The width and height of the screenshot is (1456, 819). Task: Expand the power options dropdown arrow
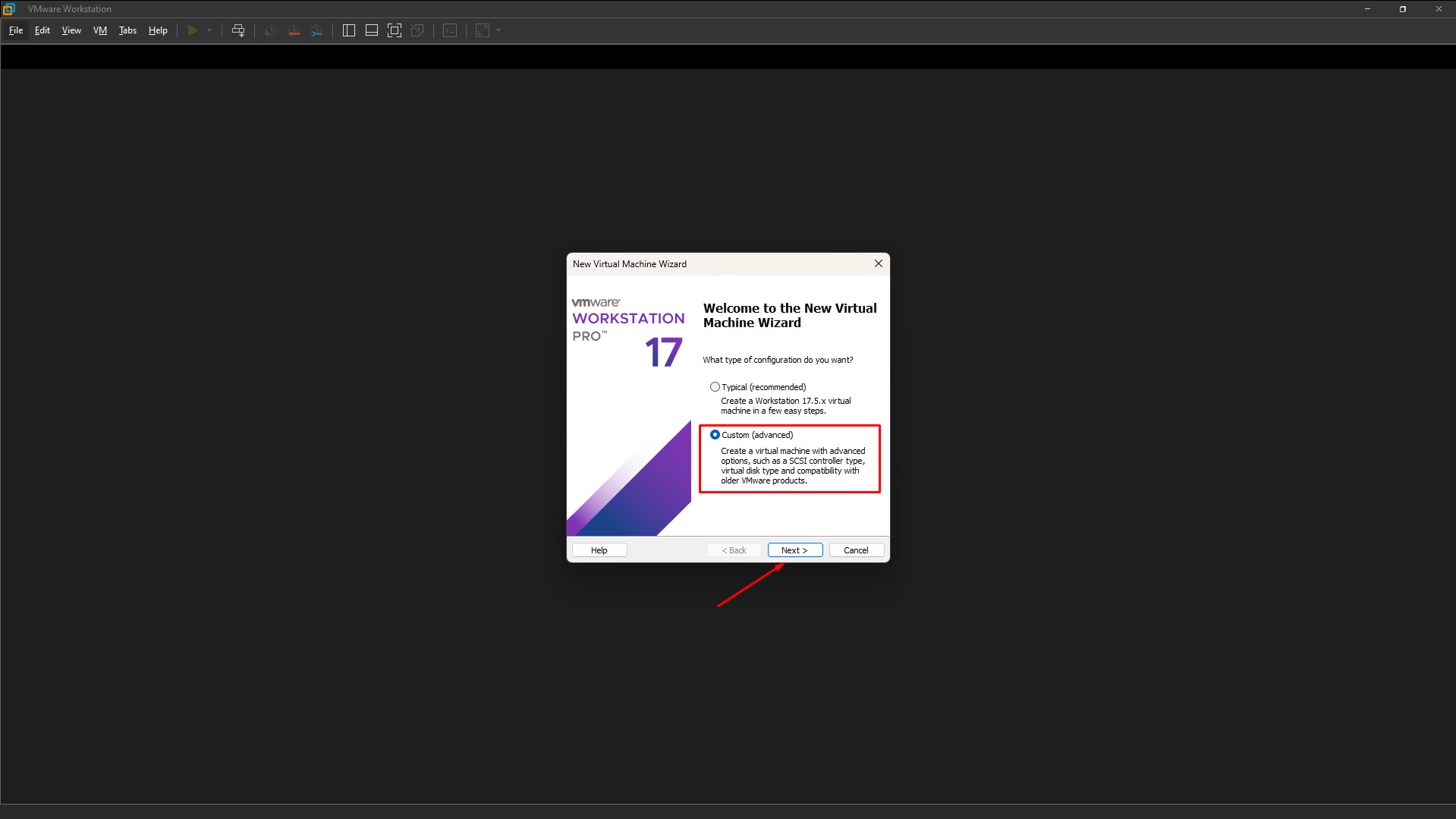(x=209, y=30)
